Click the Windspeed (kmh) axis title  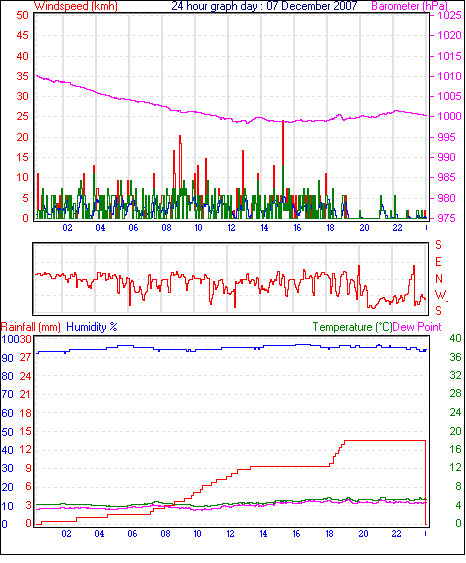[x=76, y=6]
